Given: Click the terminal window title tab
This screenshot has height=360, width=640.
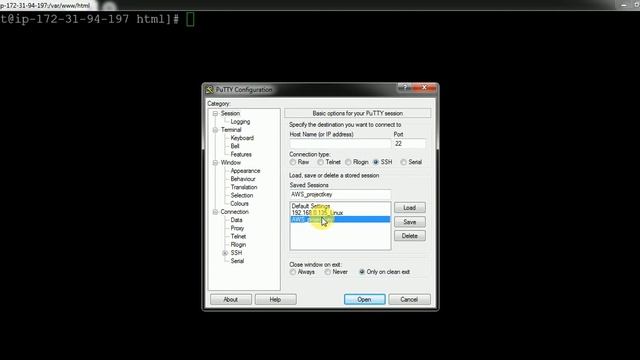Looking at the screenshot, I should pos(47,6).
